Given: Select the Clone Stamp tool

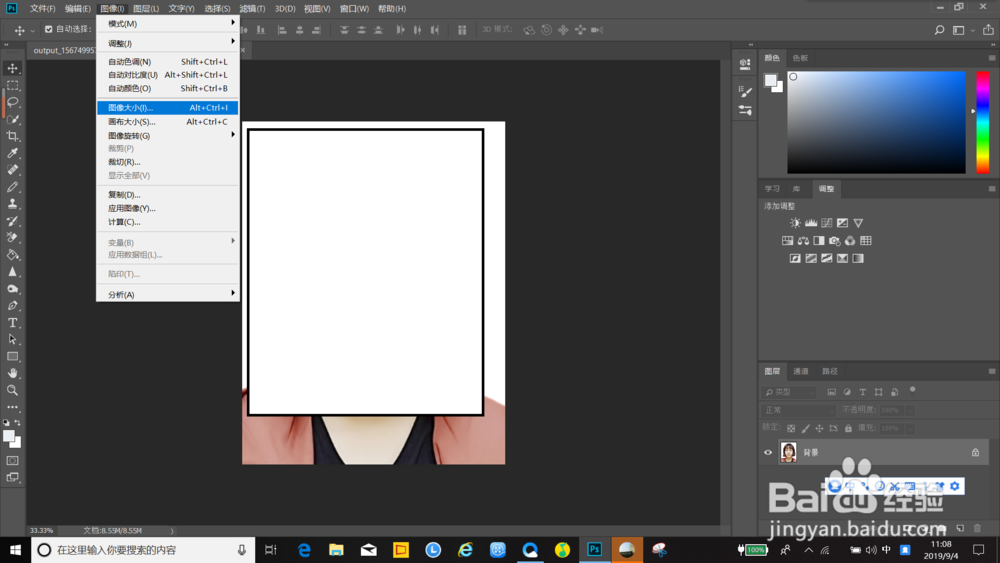Looking at the screenshot, I should tap(13, 204).
